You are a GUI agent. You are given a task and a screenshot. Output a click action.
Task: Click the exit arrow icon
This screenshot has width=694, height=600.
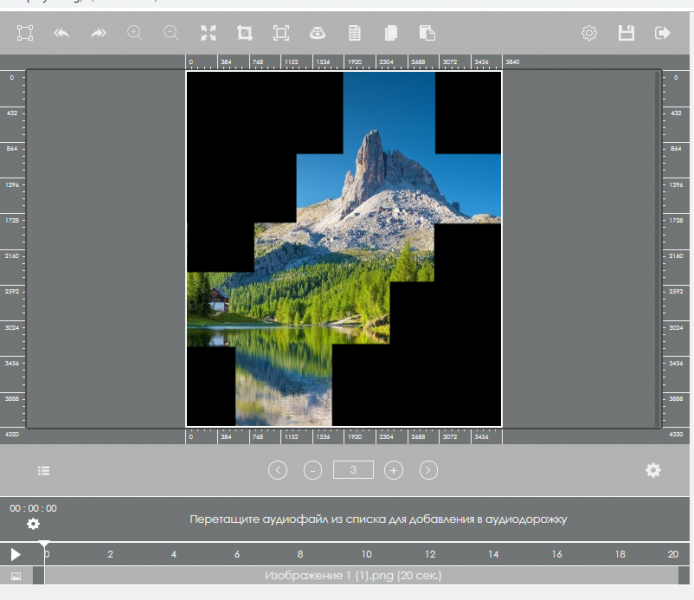[x=662, y=33]
